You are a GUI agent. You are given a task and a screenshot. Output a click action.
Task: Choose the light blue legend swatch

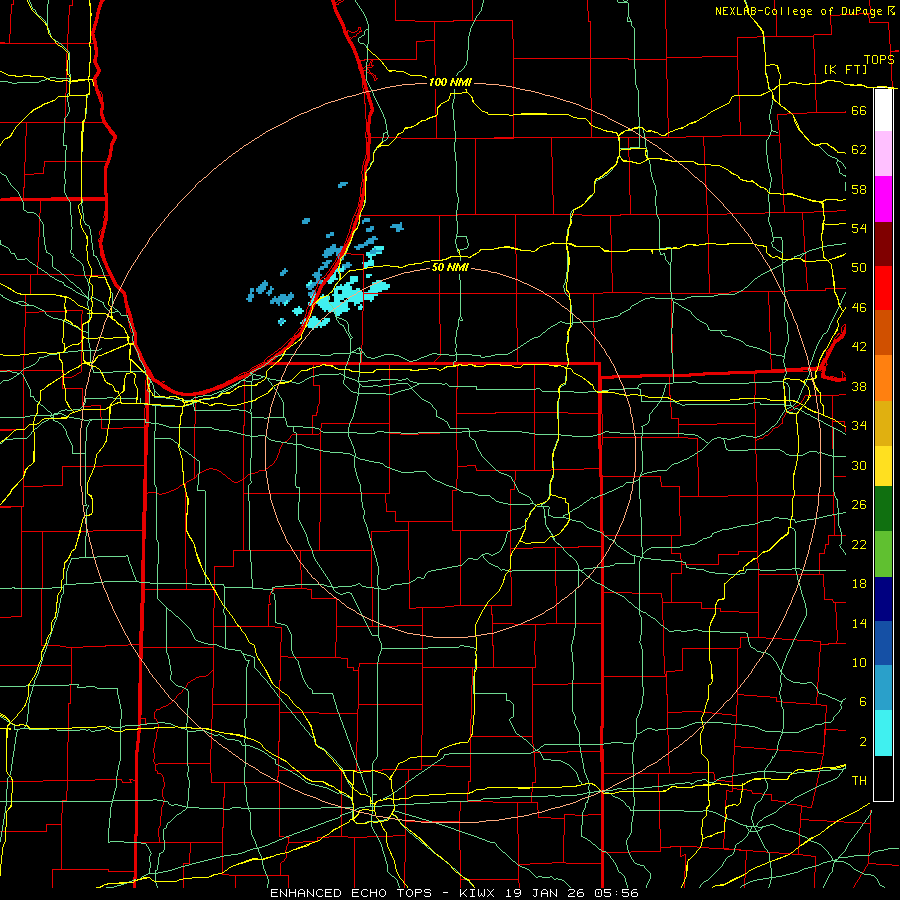pyautogui.click(x=883, y=687)
